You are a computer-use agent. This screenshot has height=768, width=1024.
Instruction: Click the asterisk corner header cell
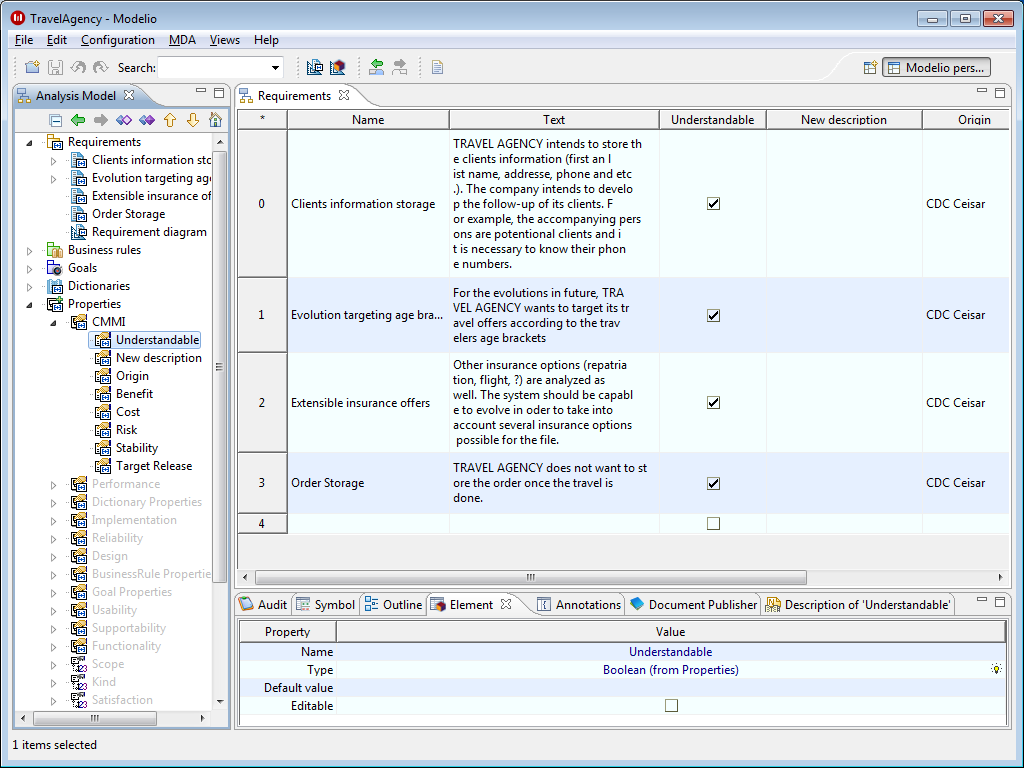pos(262,120)
